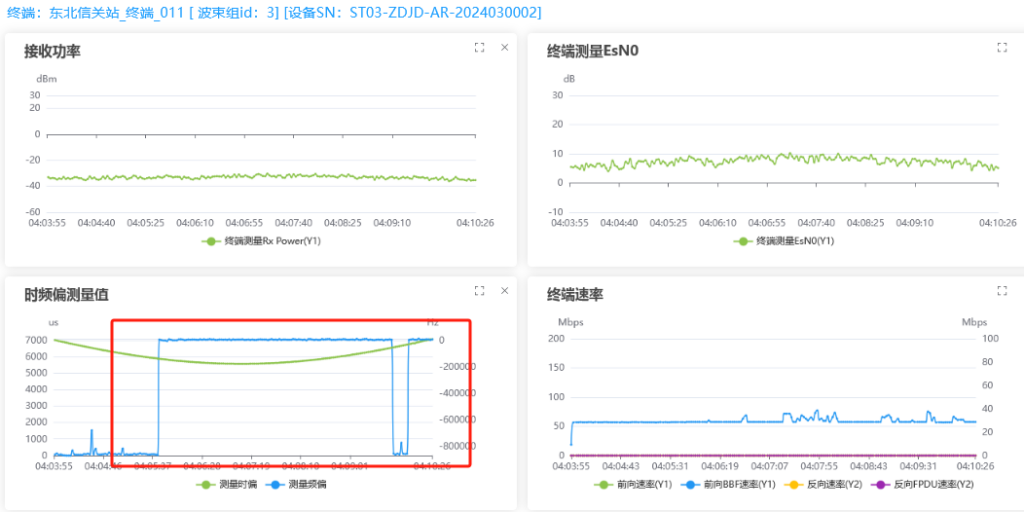The width and height of the screenshot is (1024, 512).
Task: Select the 接收功率 panel title
Action: pyautogui.click(x=52, y=51)
